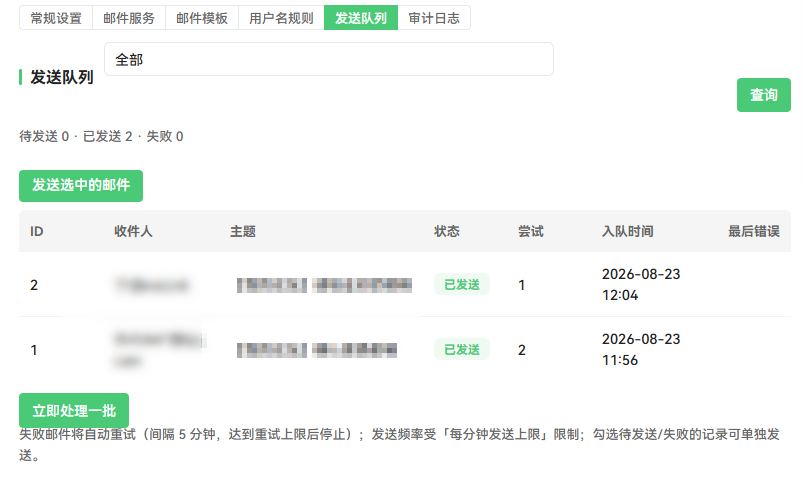The image size is (803, 488).
Task: Click the 收件人 column header
Action: (133, 231)
